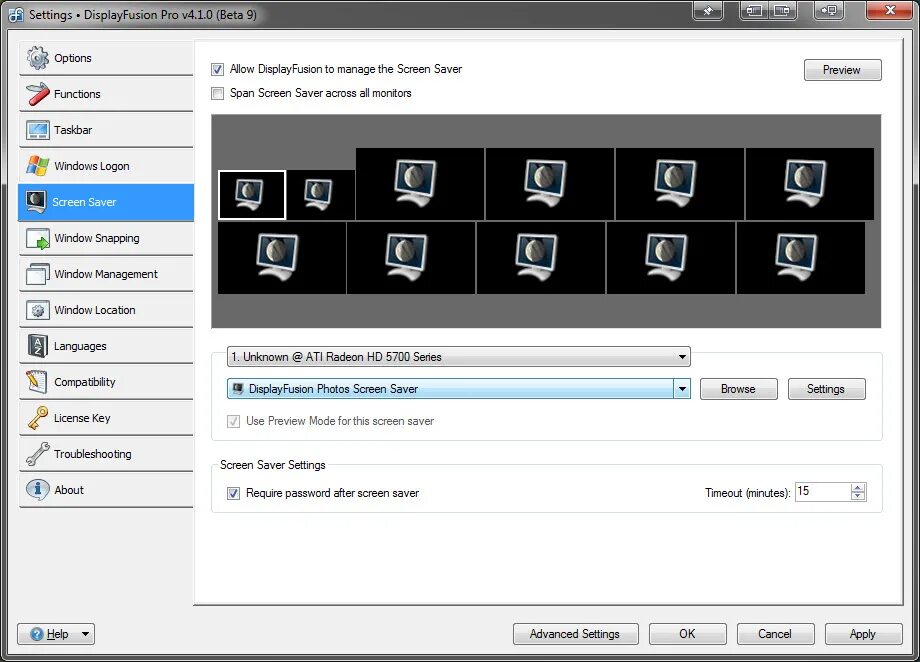Image resolution: width=920 pixels, height=662 pixels.
Task: Toggle Use Preview Mode for this screen saver
Action: pos(234,421)
